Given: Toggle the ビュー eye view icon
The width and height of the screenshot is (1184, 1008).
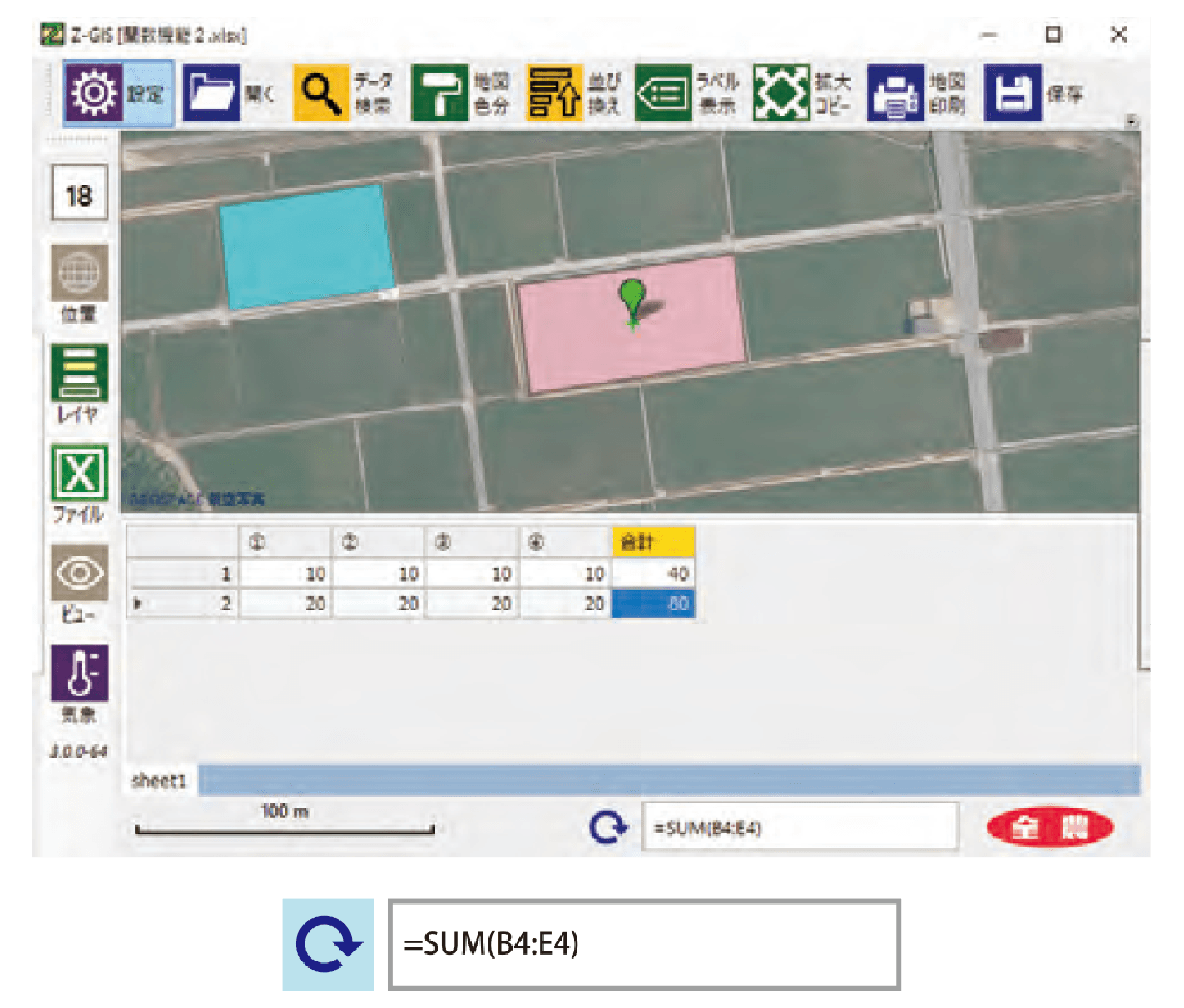Looking at the screenshot, I should click(x=80, y=573).
